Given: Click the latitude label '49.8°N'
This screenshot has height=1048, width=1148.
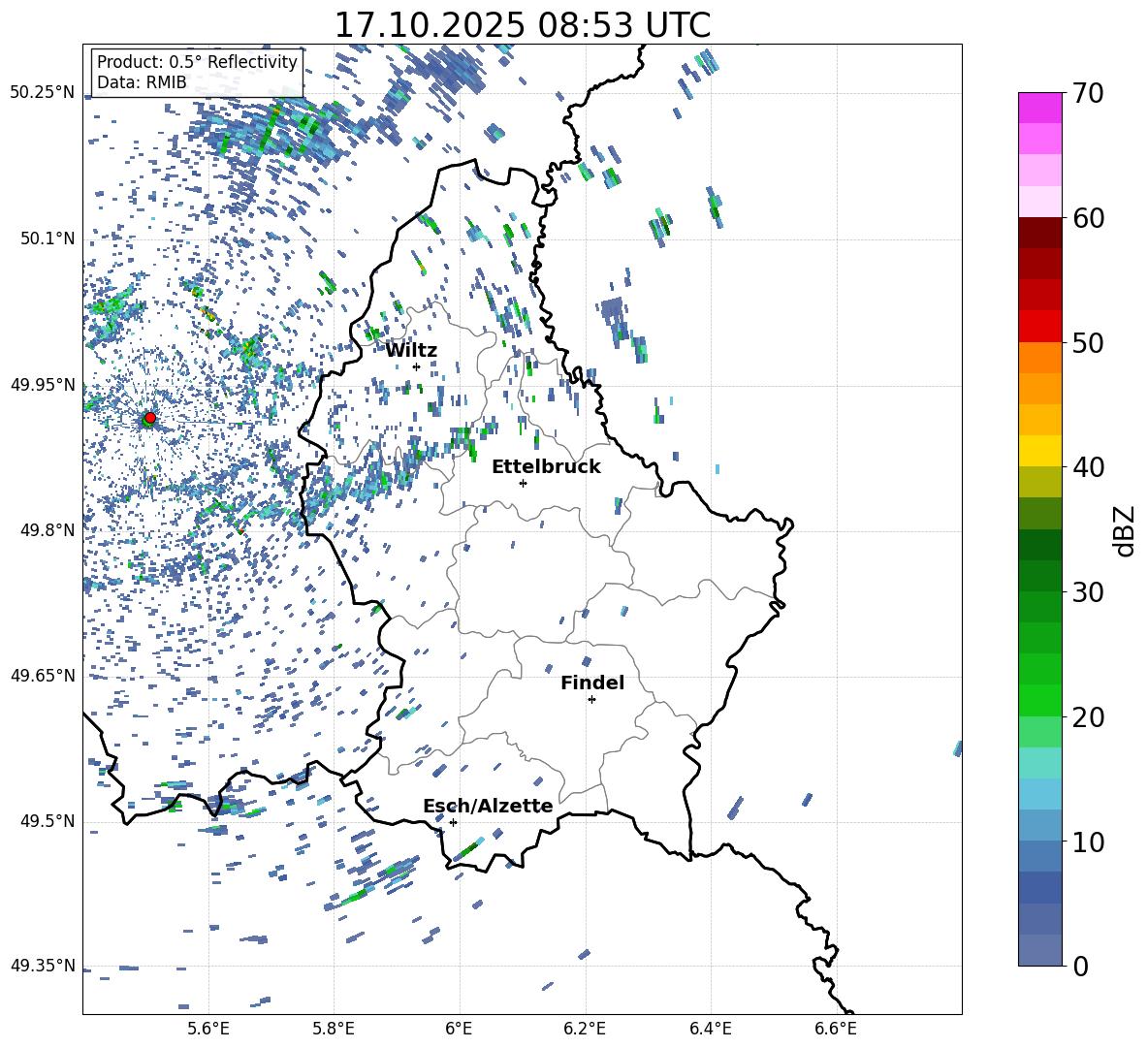Looking at the screenshot, I should point(48,530).
